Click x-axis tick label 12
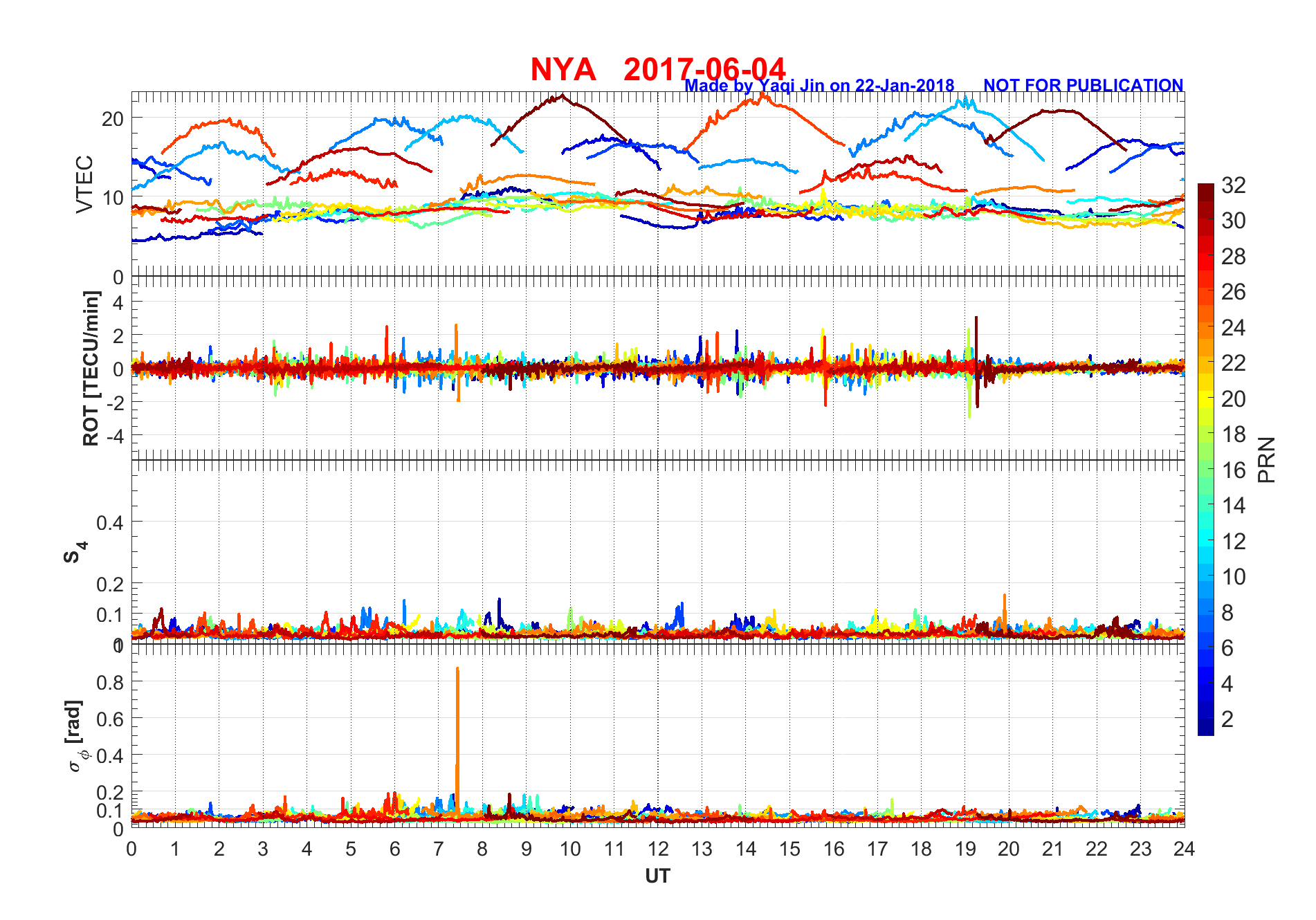 pyautogui.click(x=658, y=849)
